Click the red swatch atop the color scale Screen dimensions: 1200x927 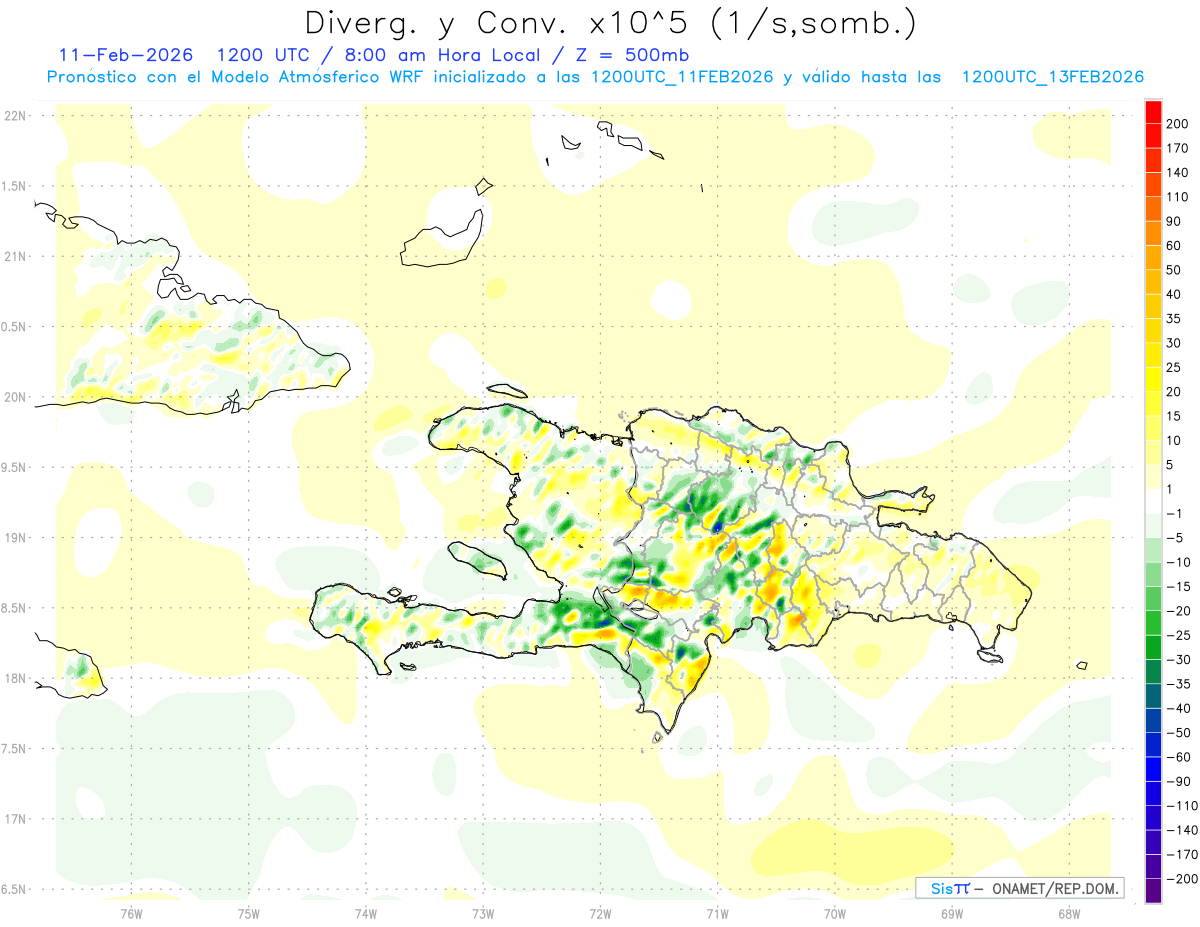[1153, 112]
